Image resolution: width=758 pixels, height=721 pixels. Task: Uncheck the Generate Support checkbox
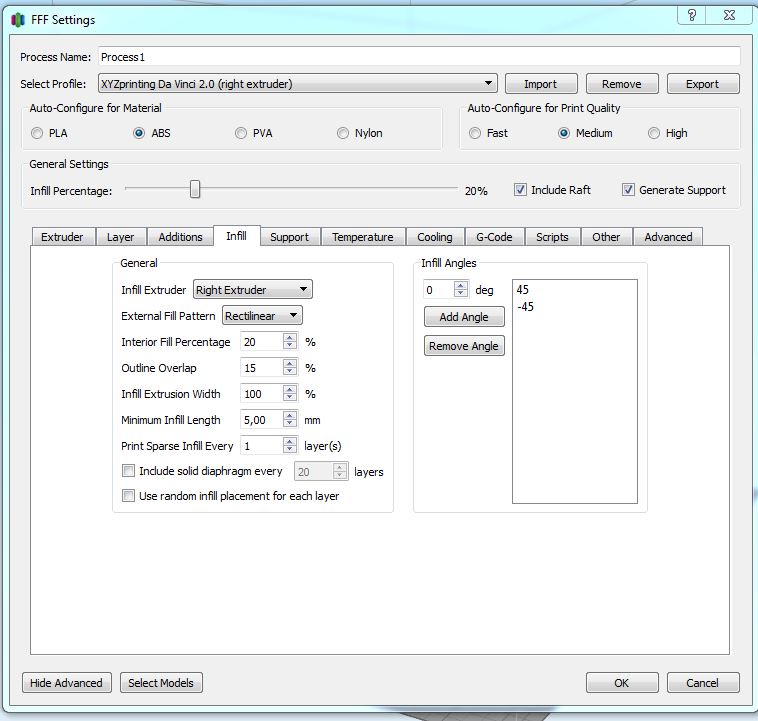pos(628,190)
